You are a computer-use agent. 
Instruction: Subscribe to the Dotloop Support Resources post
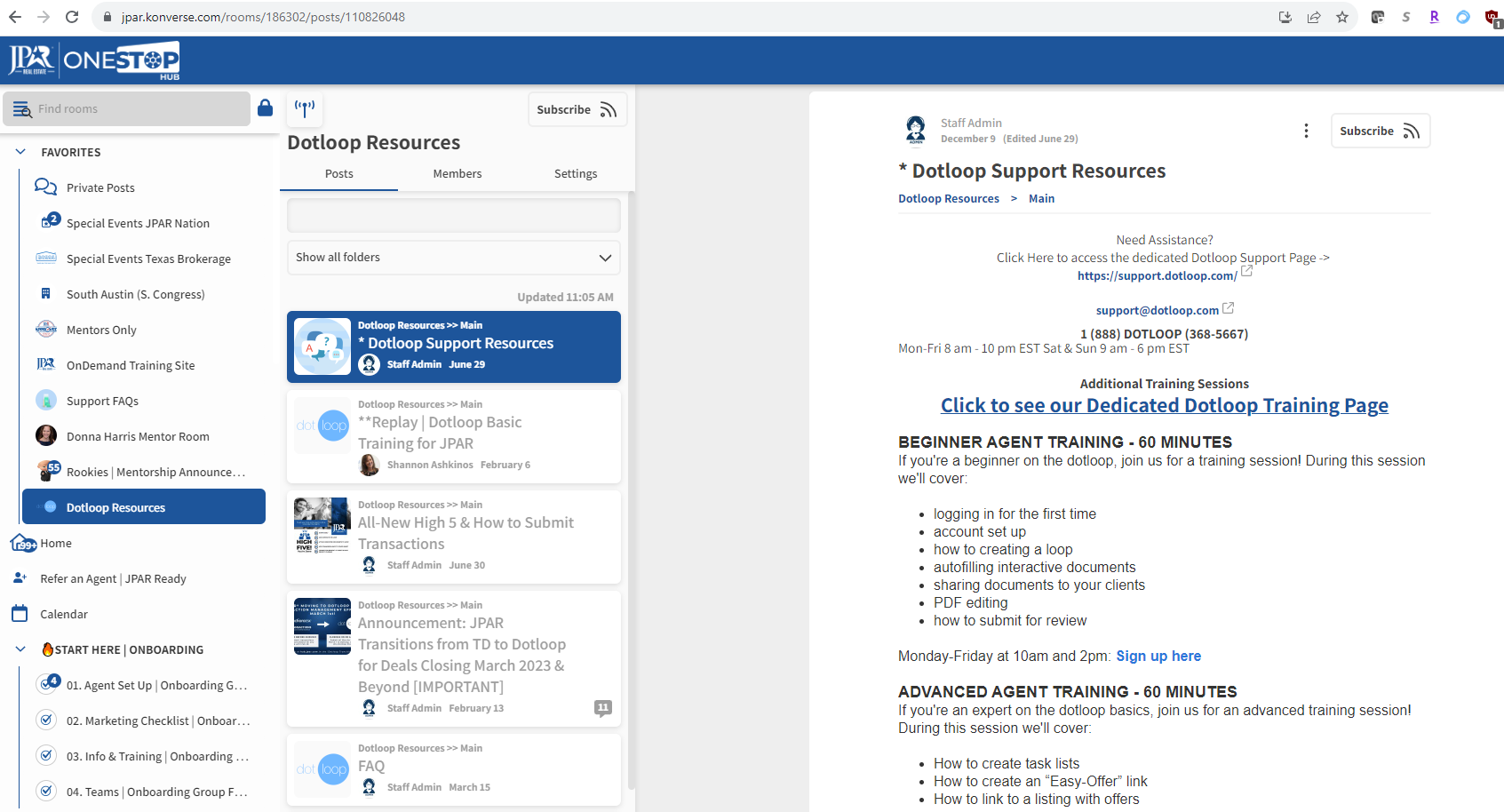tap(1380, 131)
